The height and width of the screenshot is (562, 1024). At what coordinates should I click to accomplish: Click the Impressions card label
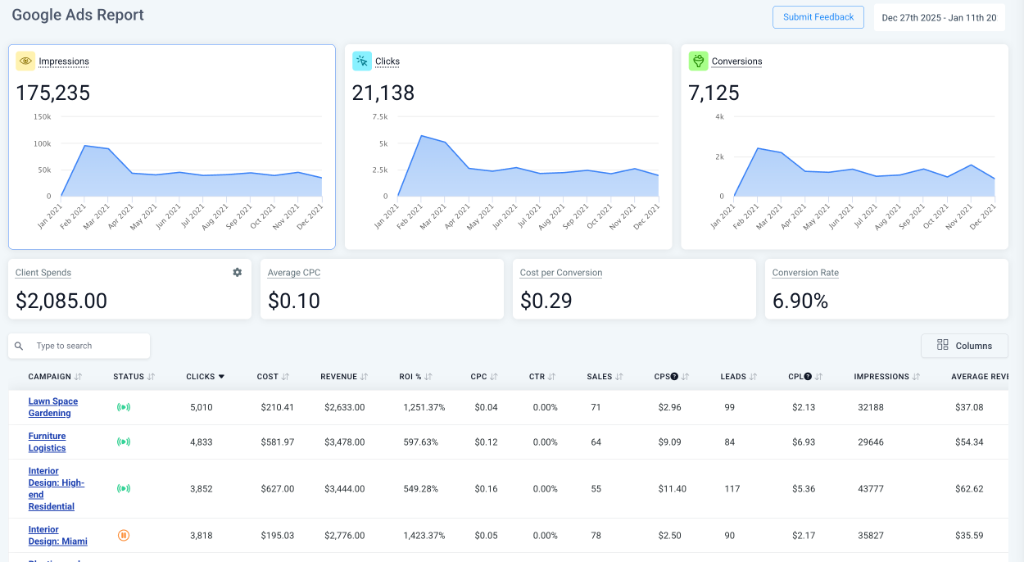[63, 61]
